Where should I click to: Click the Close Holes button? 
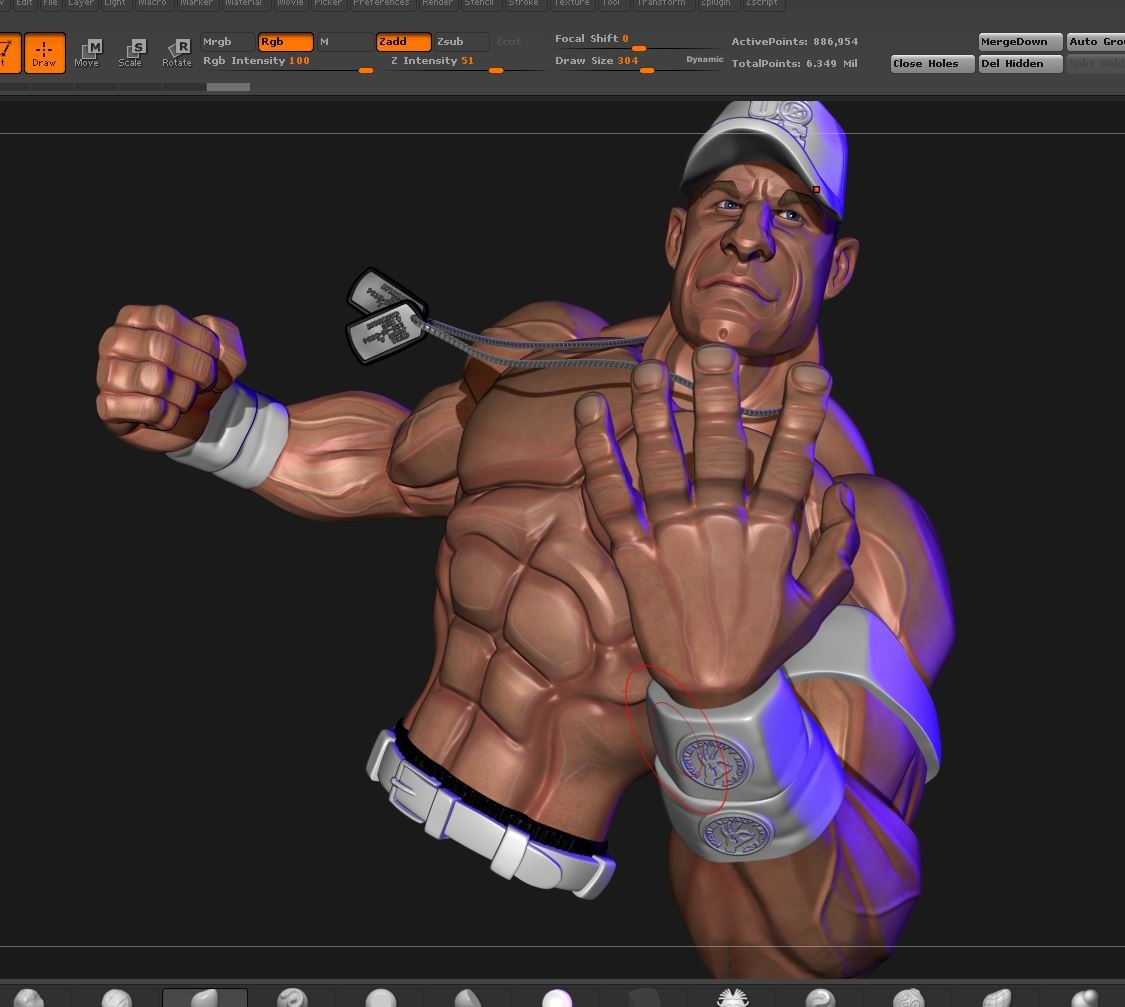click(x=933, y=64)
